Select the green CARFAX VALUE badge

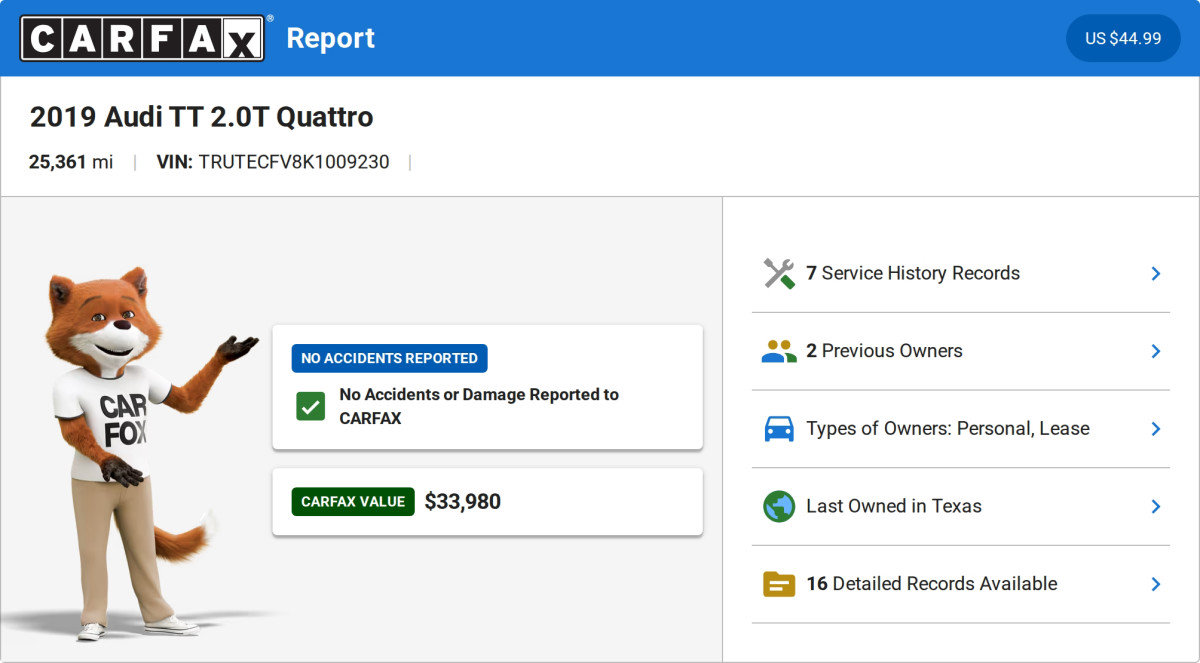[x=353, y=502]
